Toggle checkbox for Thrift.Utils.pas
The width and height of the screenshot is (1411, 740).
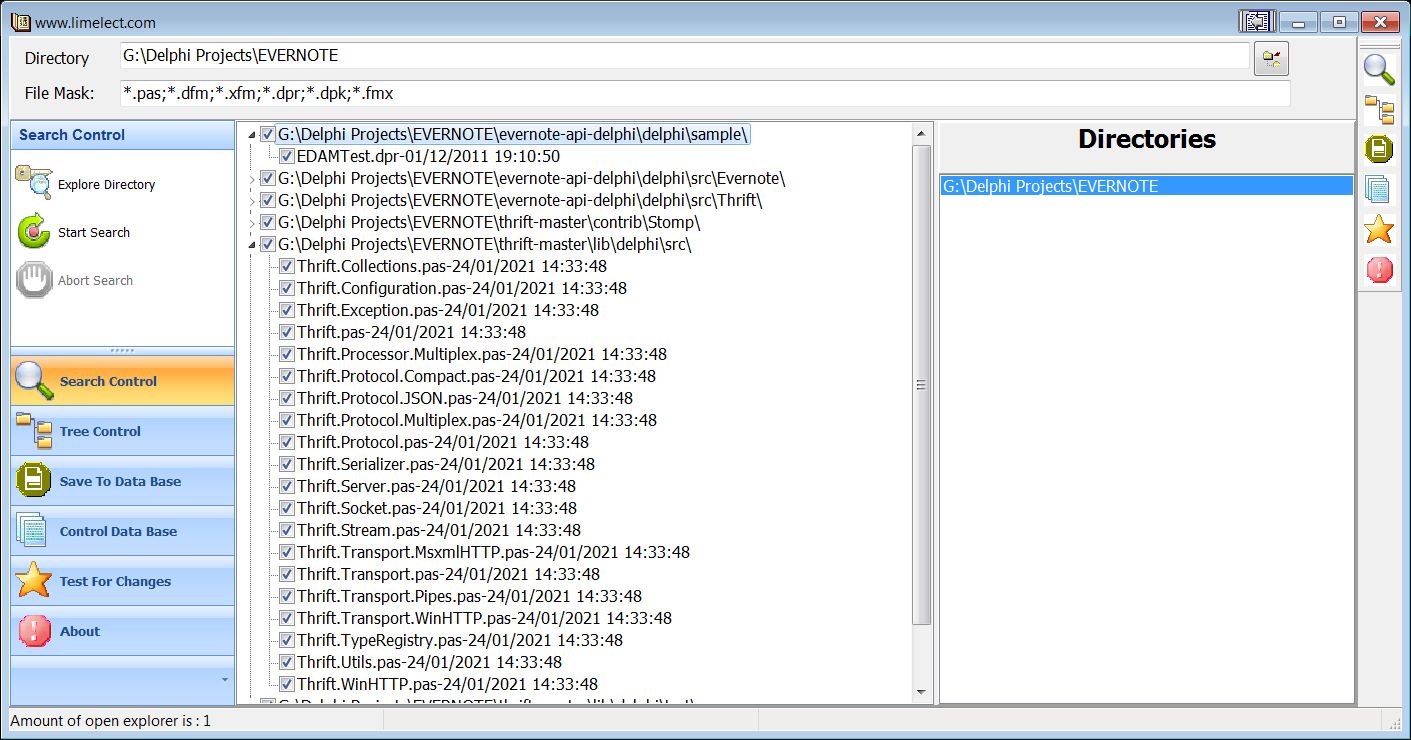click(287, 663)
